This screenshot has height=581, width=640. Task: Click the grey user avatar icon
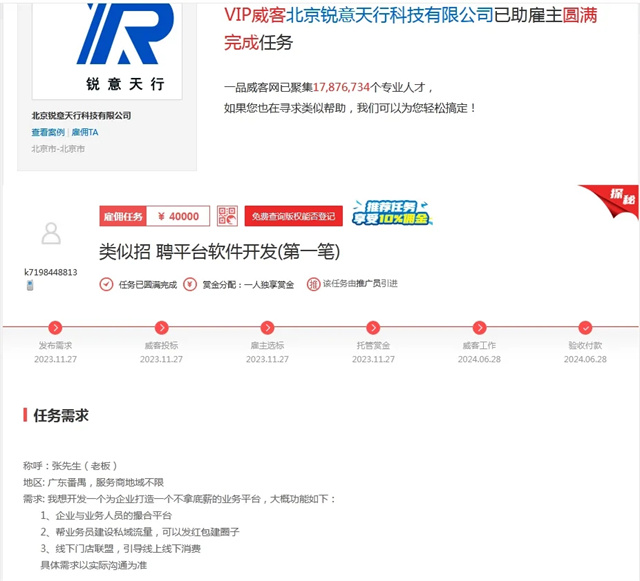[x=51, y=234]
